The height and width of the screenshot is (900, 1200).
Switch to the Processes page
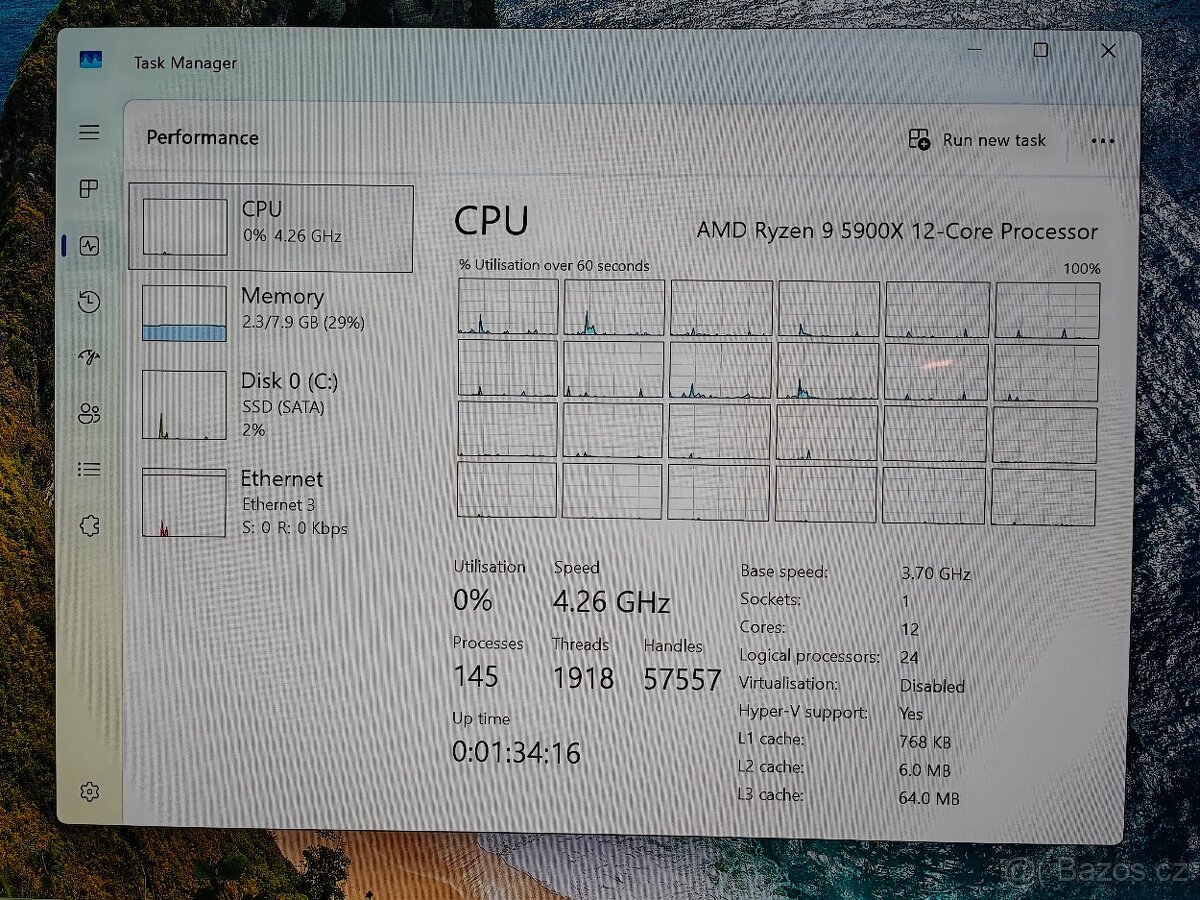pyautogui.click(x=89, y=189)
